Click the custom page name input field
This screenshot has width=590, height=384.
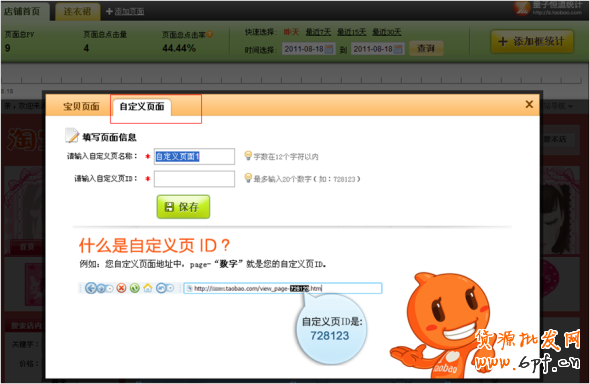pos(194,156)
